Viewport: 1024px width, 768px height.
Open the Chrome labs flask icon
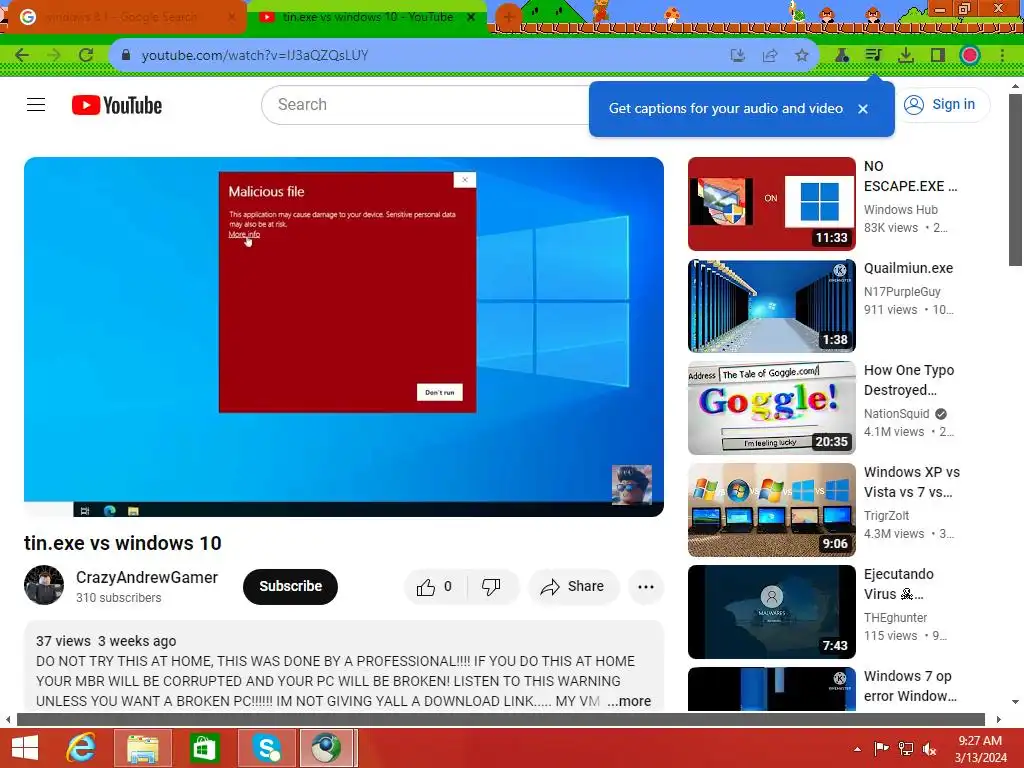[x=842, y=56]
